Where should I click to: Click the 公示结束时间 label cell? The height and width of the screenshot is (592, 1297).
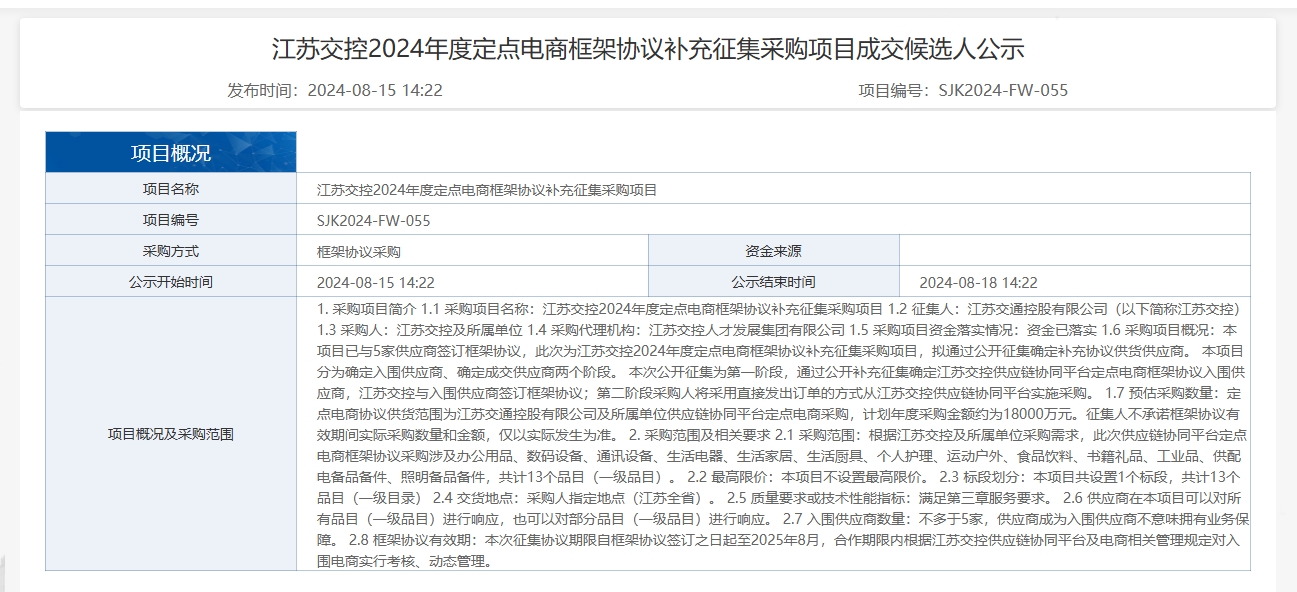[x=773, y=282]
